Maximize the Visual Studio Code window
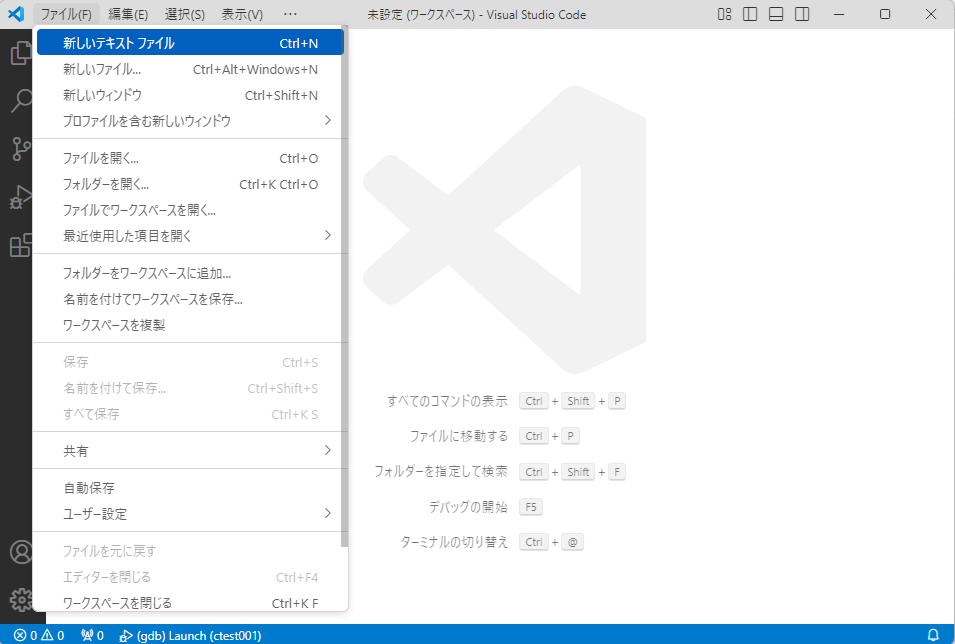This screenshot has width=955, height=644. (885, 14)
